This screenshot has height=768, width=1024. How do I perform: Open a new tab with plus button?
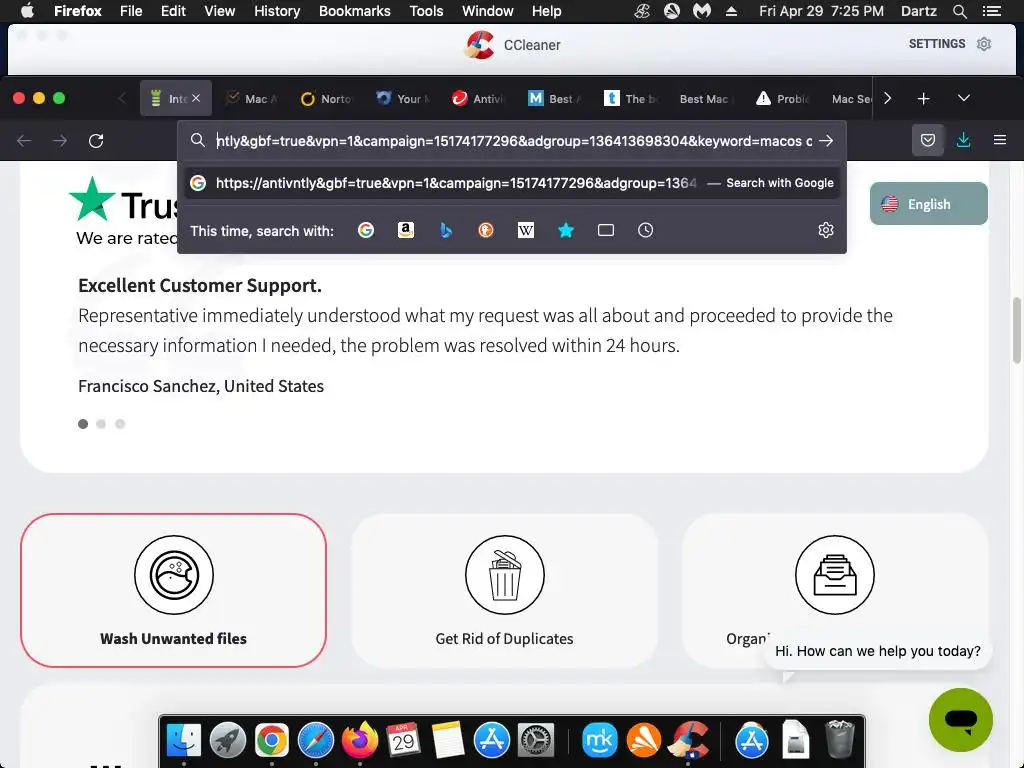(923, 99)
